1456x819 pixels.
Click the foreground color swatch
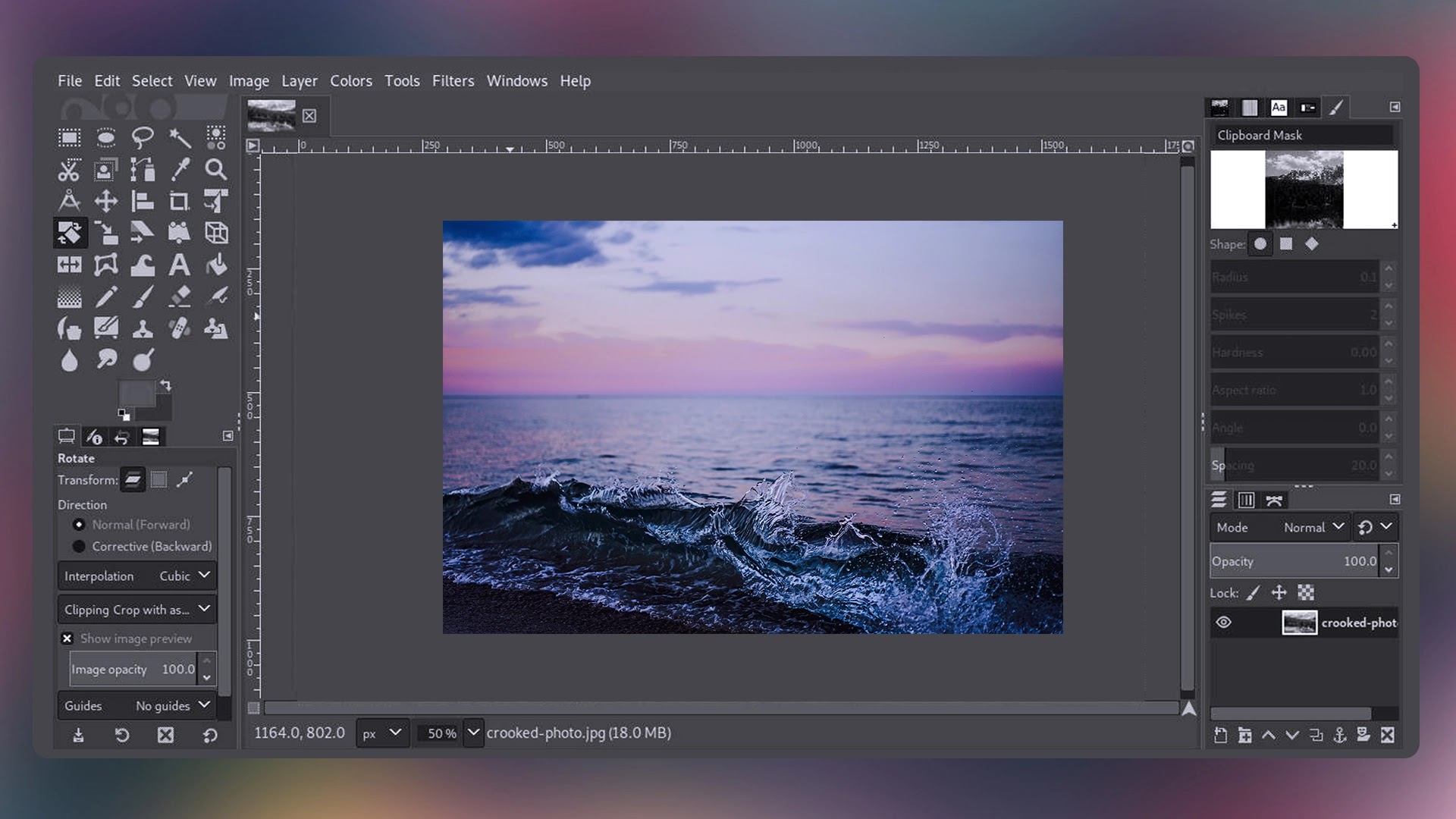[136, 394]
